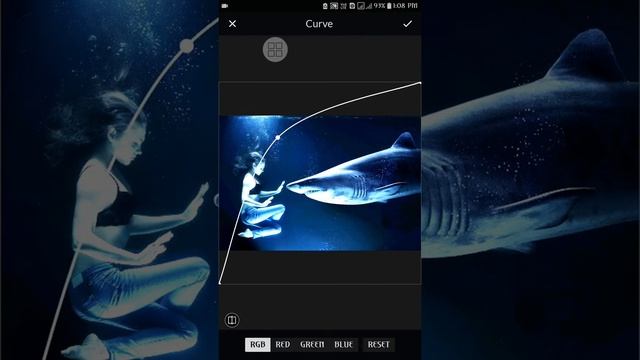Reset the curve with the RESET button
The height and width of the screenshot is (360, 640).
378,344
